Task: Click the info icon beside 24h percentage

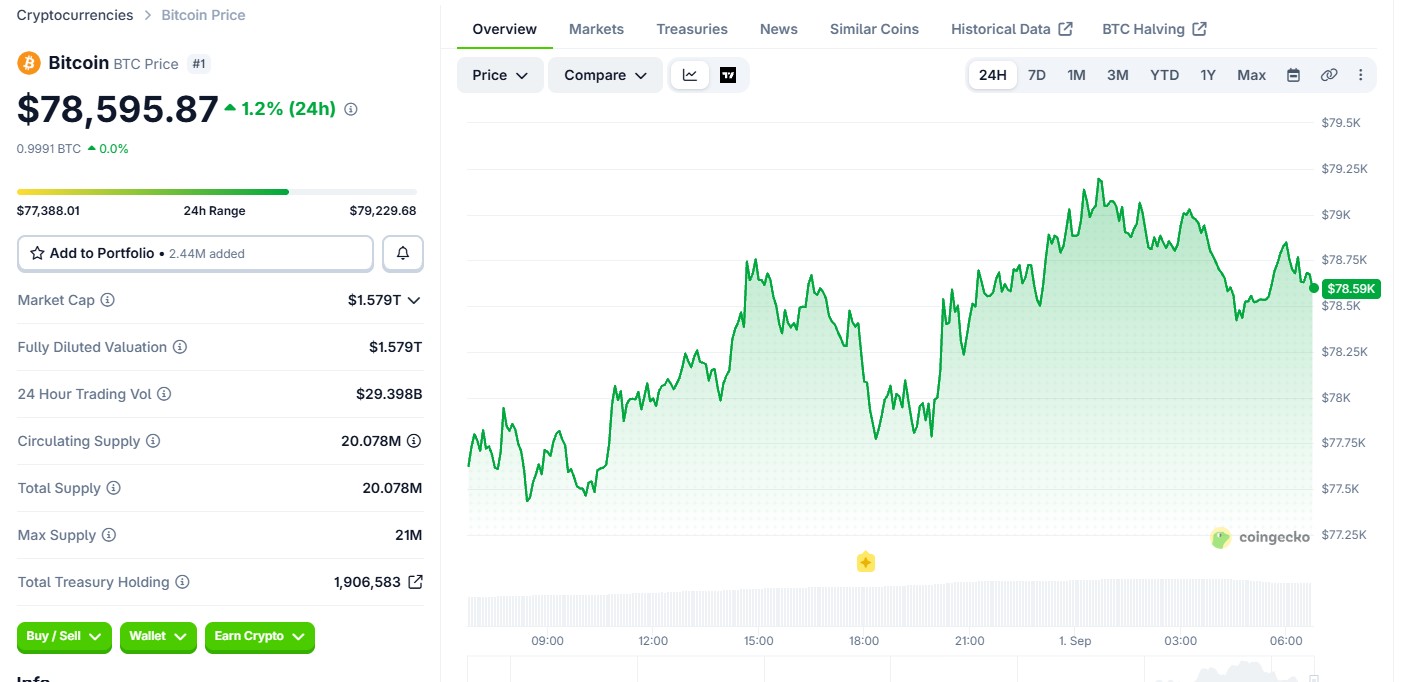Action: [350, 109]
